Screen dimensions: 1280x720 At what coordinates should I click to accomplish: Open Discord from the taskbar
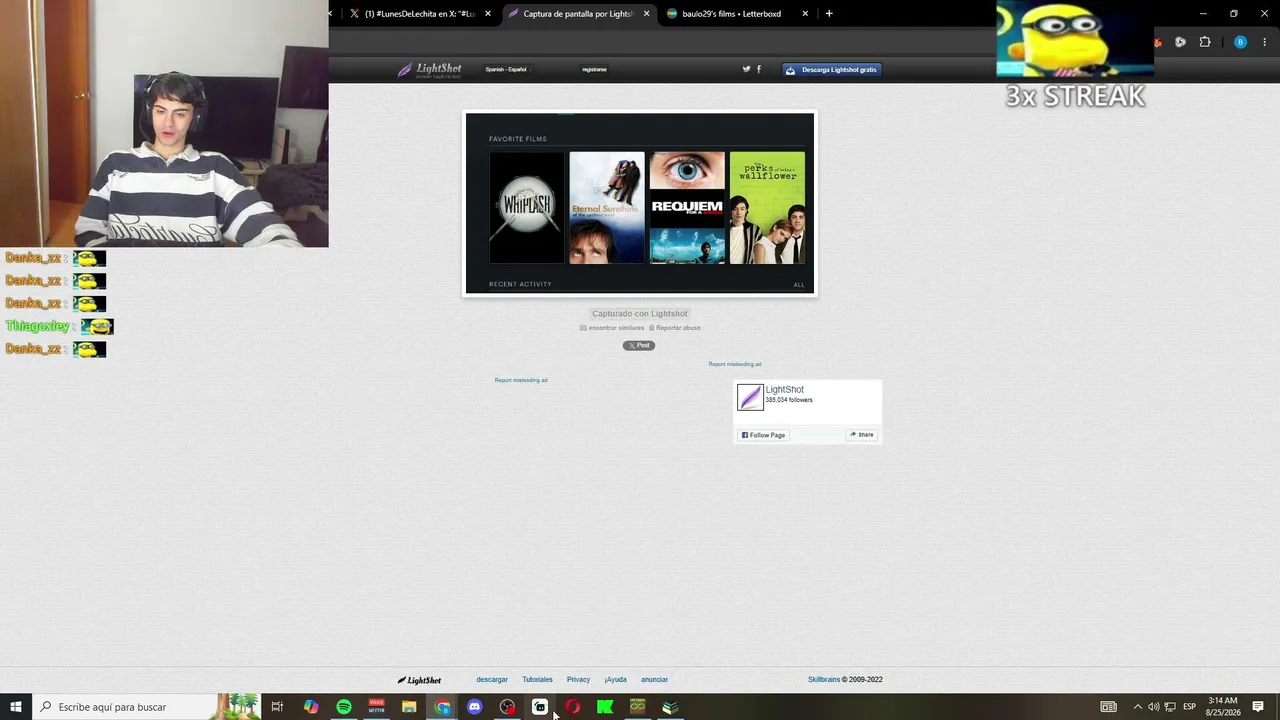point(475,707)
